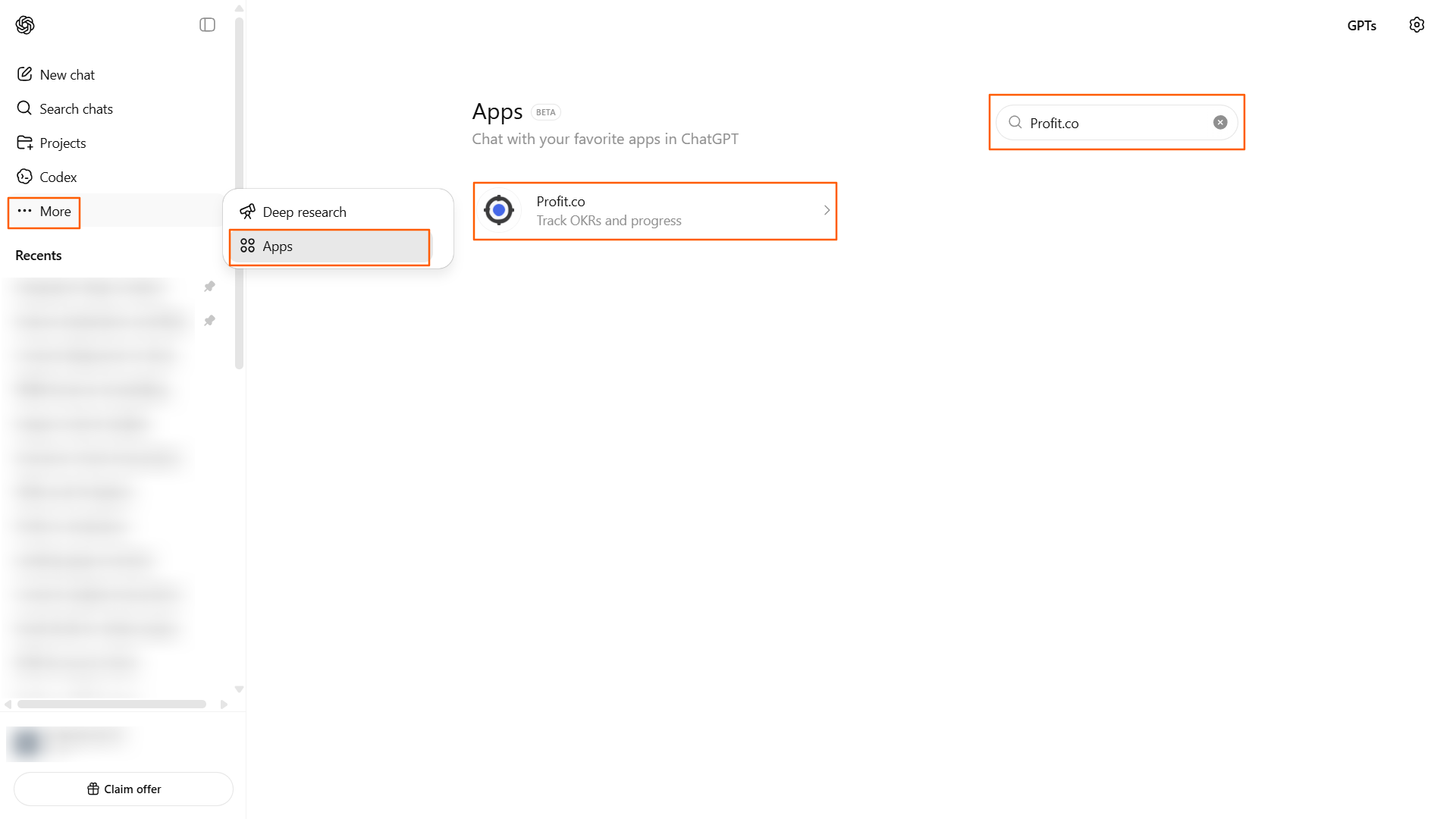1456x819 pixels.
Task: Click the sidebar vertical scrollbar
Action: click(x=240, y=193)
